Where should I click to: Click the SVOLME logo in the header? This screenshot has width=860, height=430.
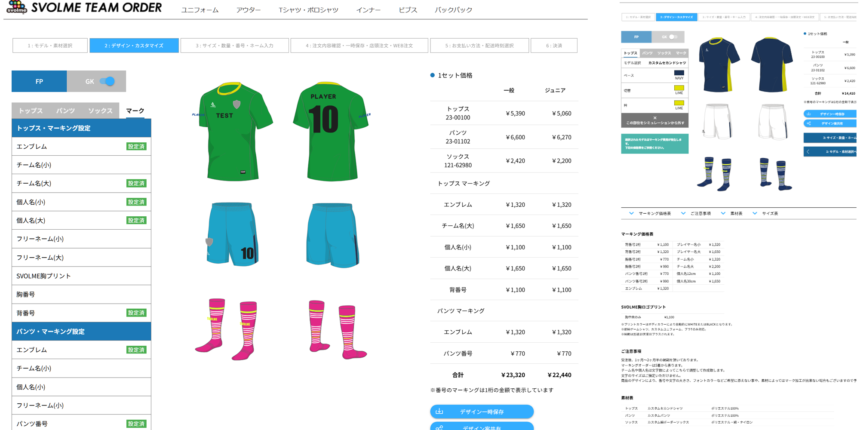click(17, 8)
